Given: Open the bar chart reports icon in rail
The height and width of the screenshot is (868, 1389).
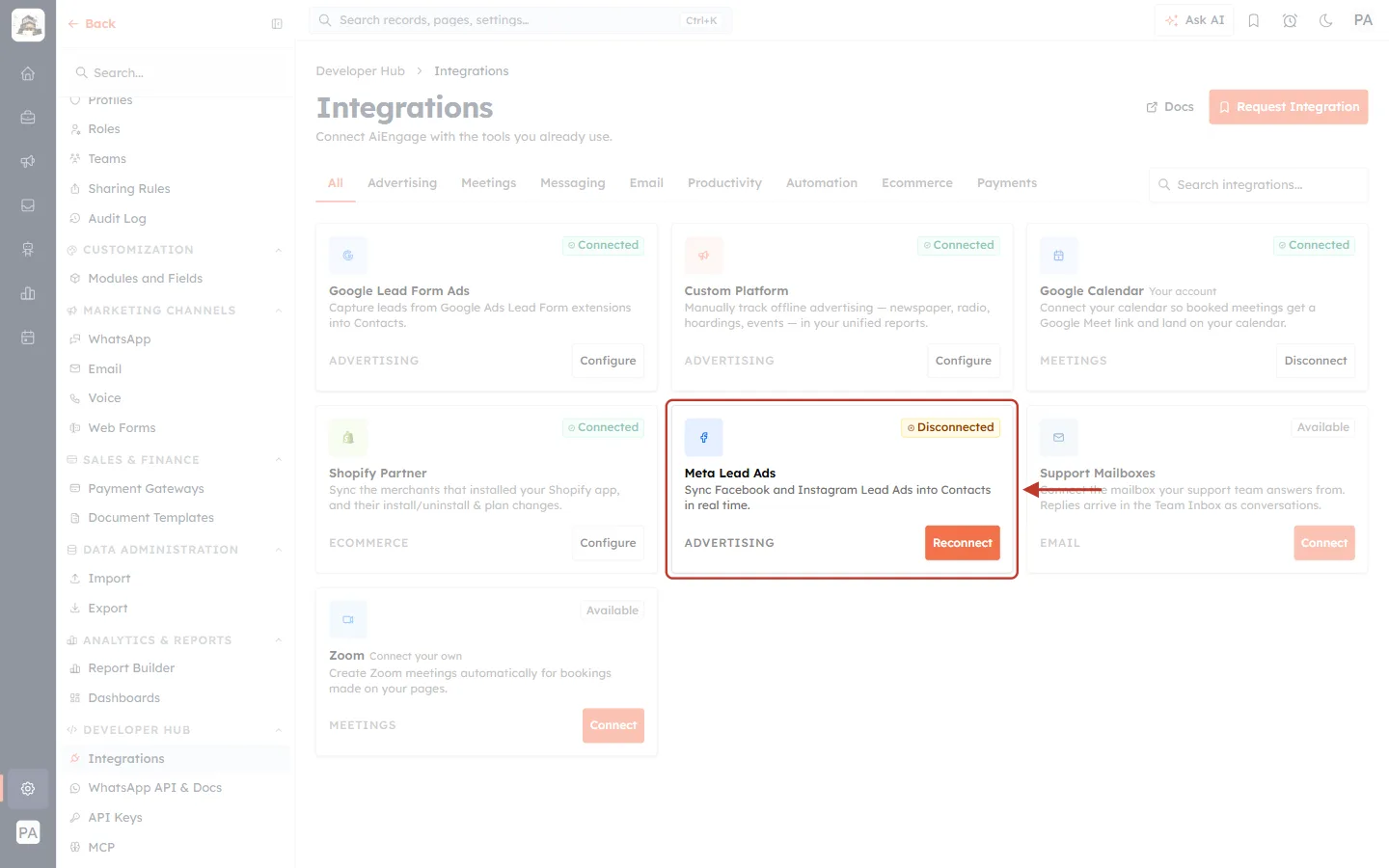Looking at the screenshot, I should (x=28, y=293).
